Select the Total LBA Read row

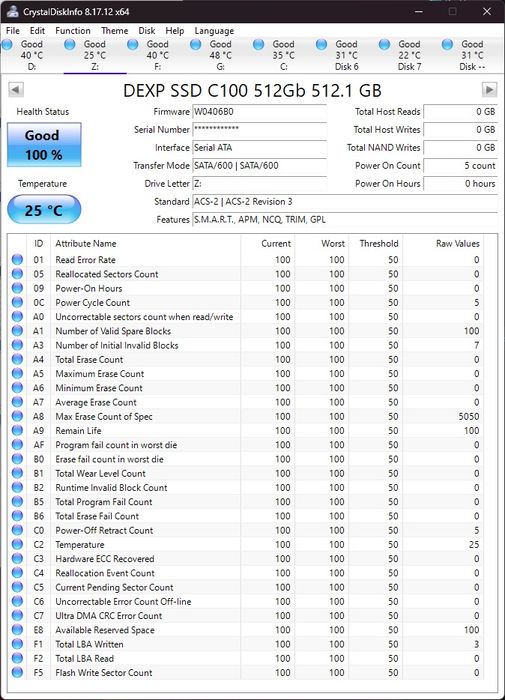pos(246,658)
